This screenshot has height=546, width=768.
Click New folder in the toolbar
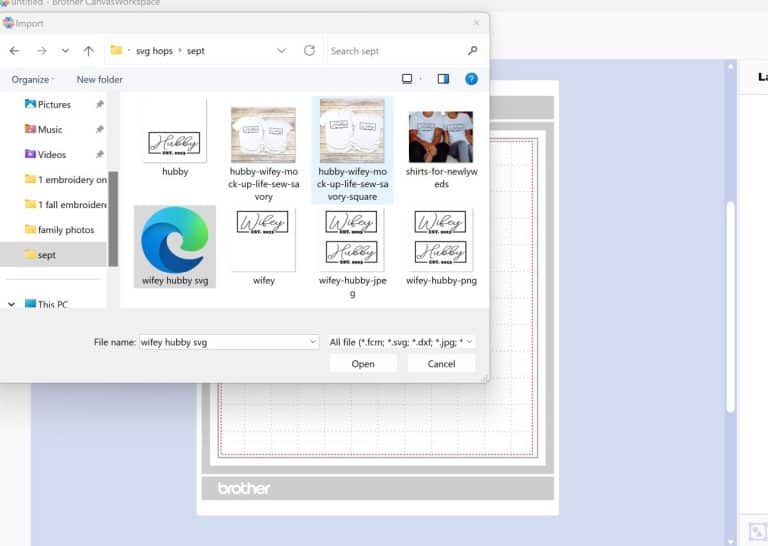[99, 79]
